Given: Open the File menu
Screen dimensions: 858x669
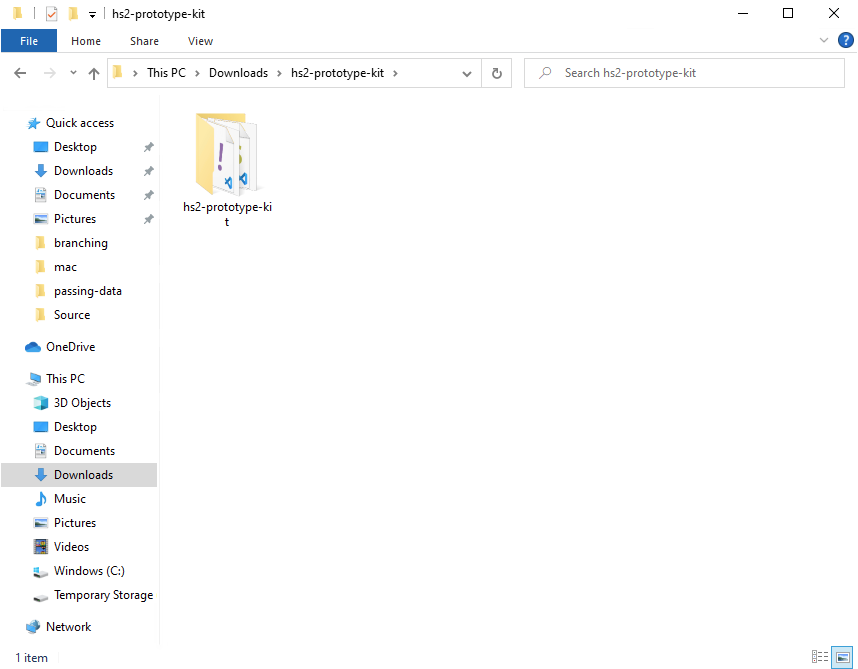Looking at the screenshot, I should coord(29,41).
